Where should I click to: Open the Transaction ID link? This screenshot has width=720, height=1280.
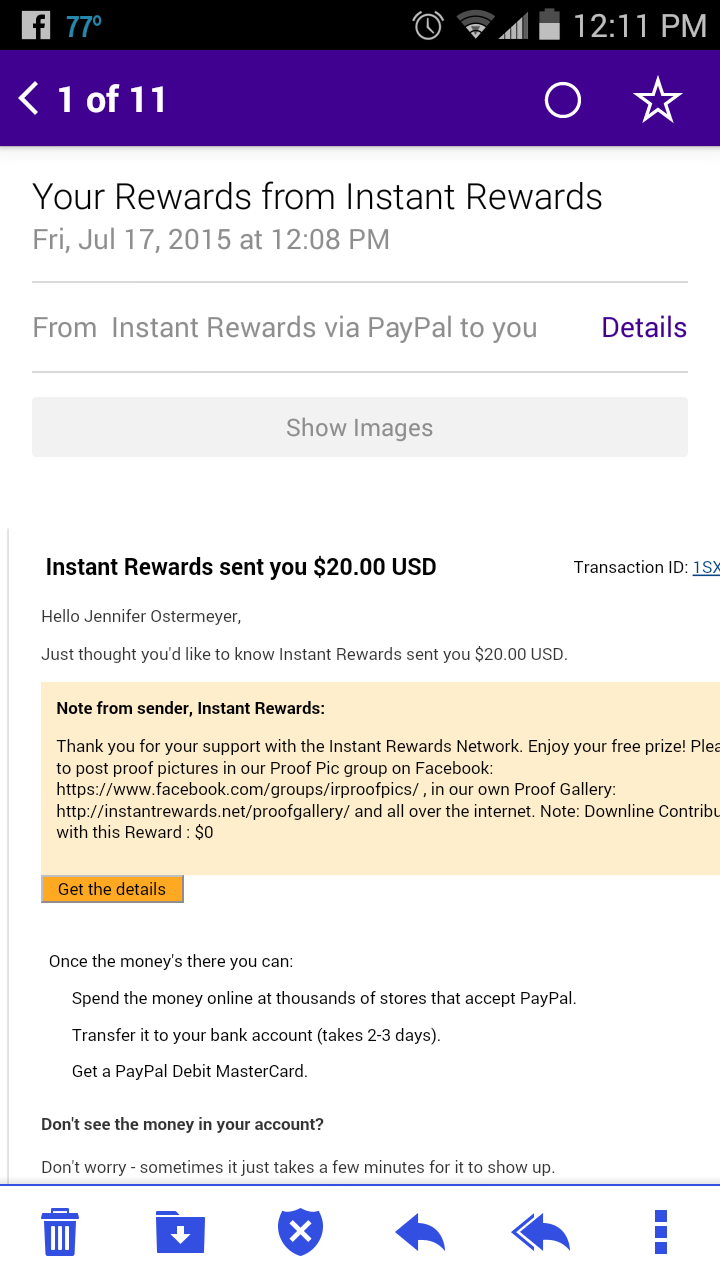coord(706,567)
